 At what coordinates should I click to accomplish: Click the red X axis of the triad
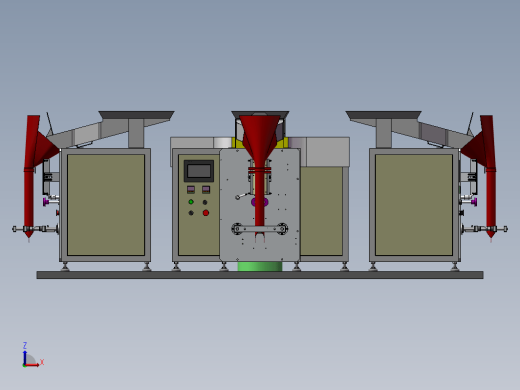[32, 365]
